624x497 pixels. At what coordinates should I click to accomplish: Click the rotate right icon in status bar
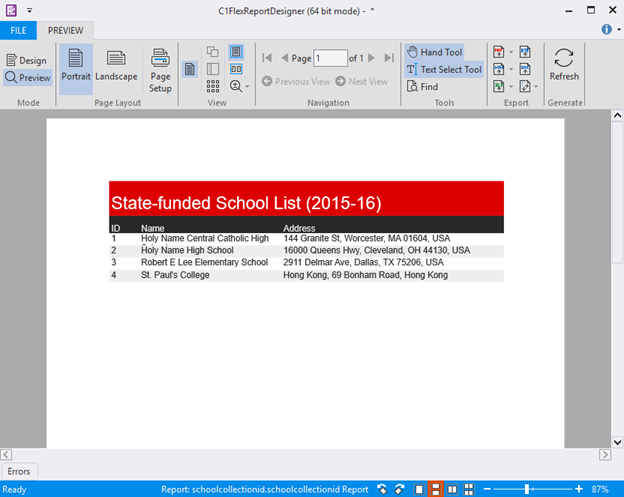(399, 489)
